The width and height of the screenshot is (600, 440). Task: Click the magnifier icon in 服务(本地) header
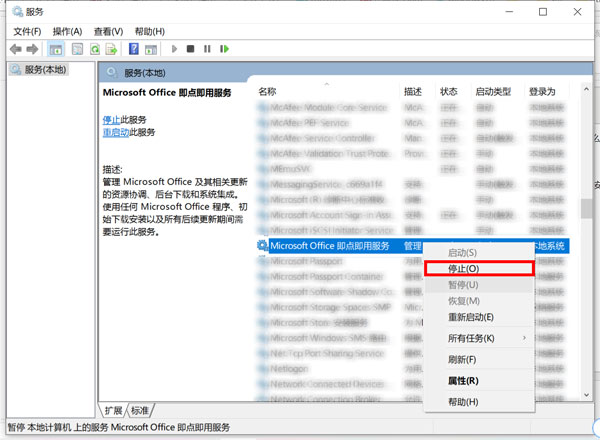(111, 72)
